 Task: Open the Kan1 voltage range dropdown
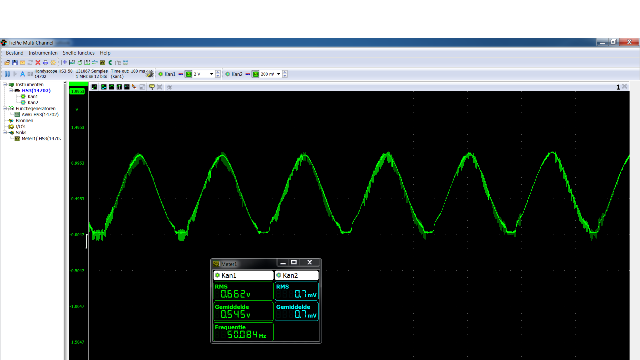pyautogui.click(x=211, y=74)
